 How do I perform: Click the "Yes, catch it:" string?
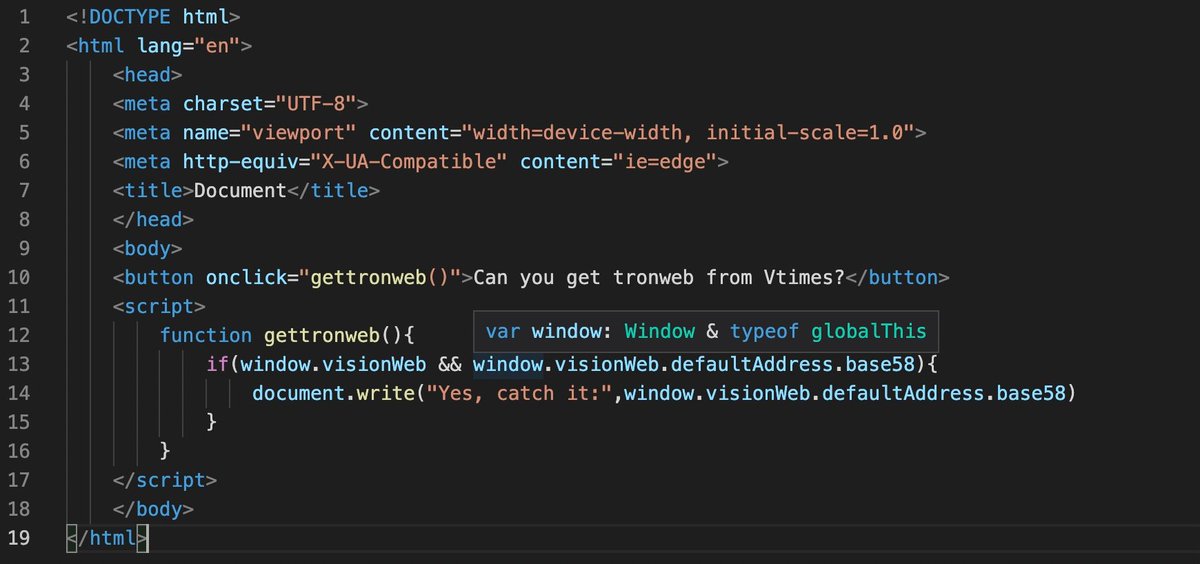point(520,393)
